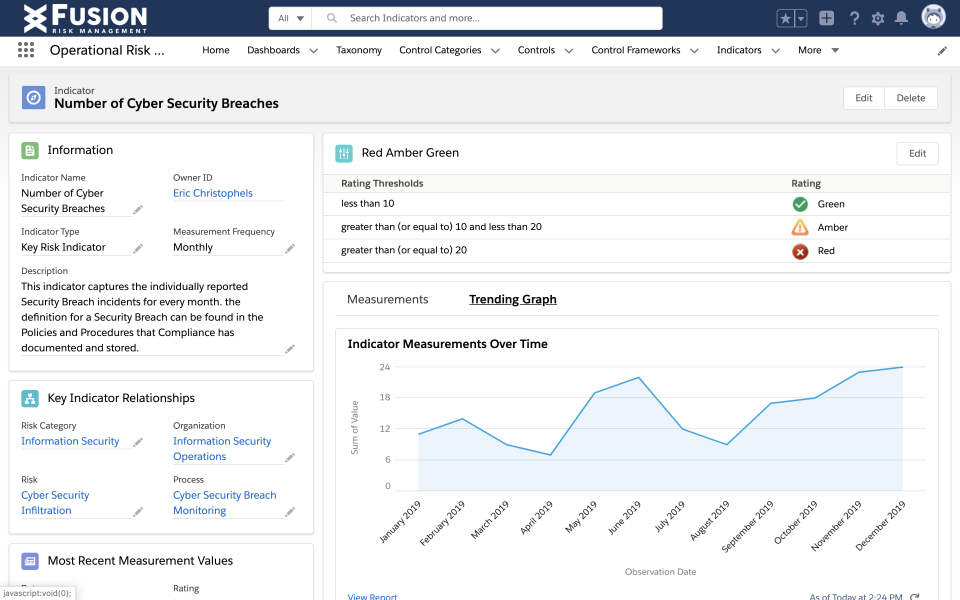Open the global add (+) actions icon
Viewport: 960px width, 600px height.
coord(828,17)
